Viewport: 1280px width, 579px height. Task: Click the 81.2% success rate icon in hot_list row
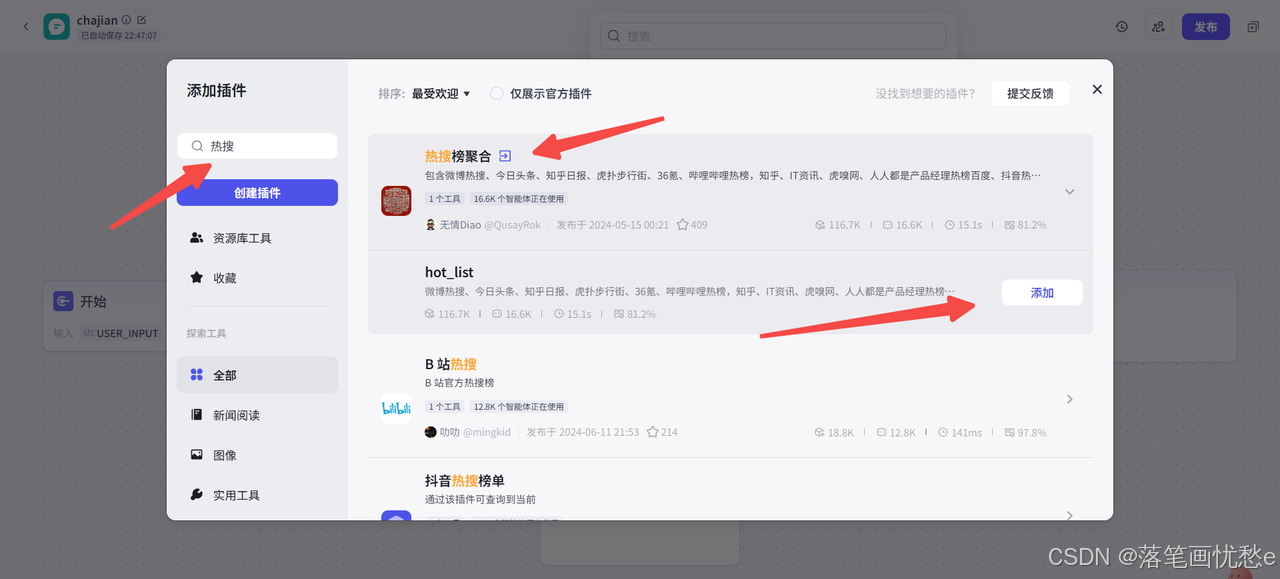[x=618, y=314]
